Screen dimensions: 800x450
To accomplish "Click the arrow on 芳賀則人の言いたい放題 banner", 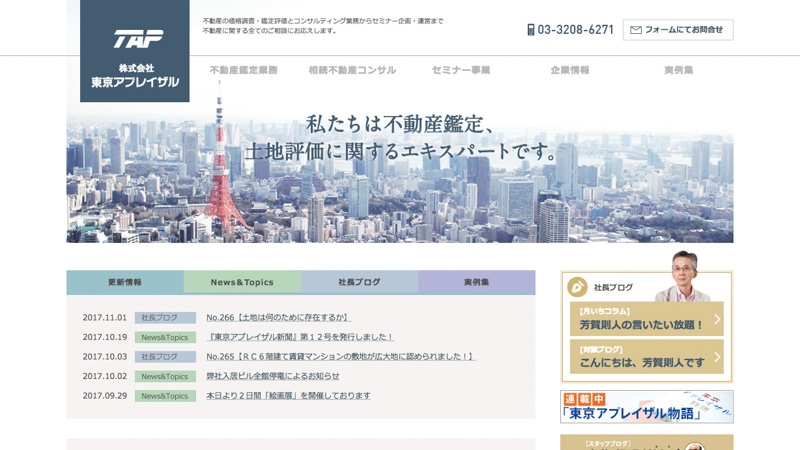I will [x=717, y=319].
